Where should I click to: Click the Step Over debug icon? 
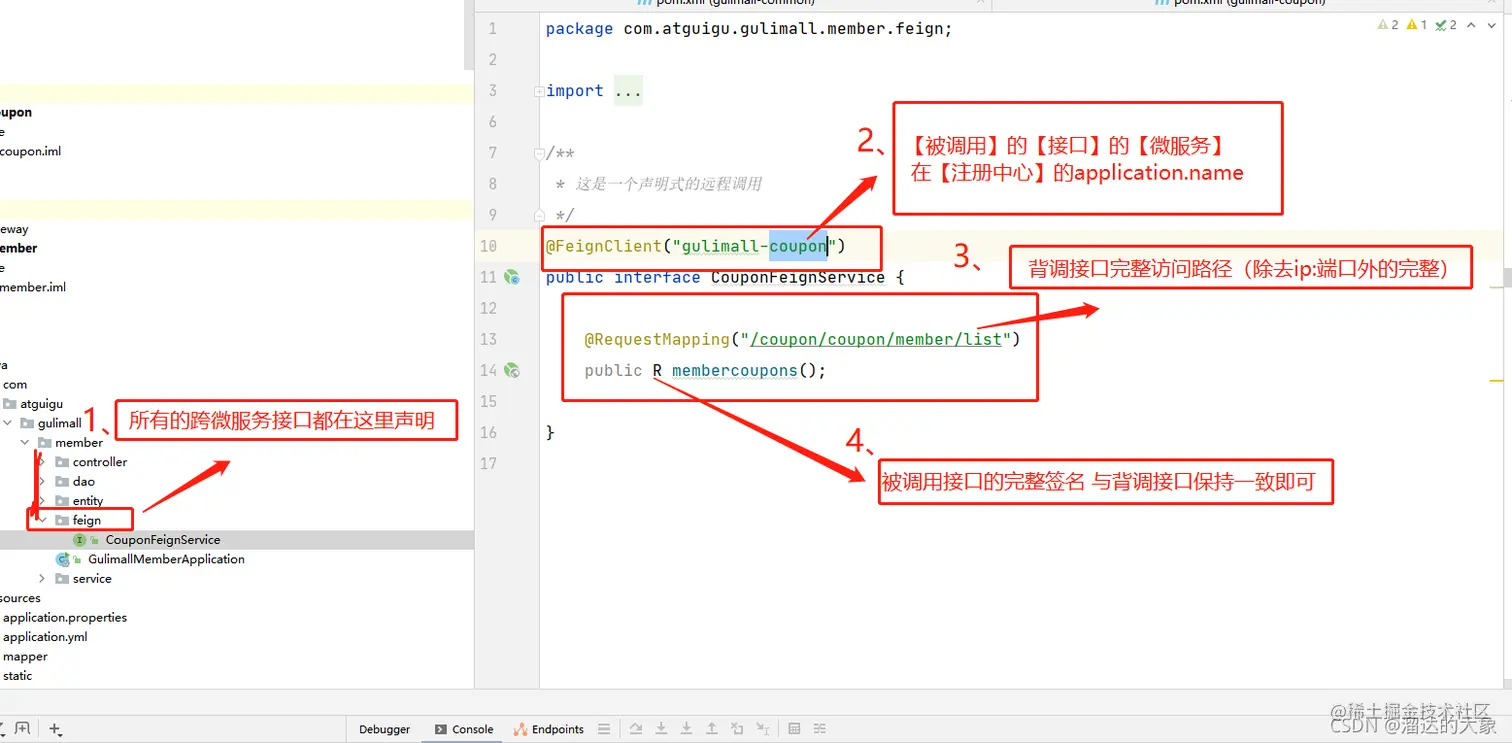point(636,729)
